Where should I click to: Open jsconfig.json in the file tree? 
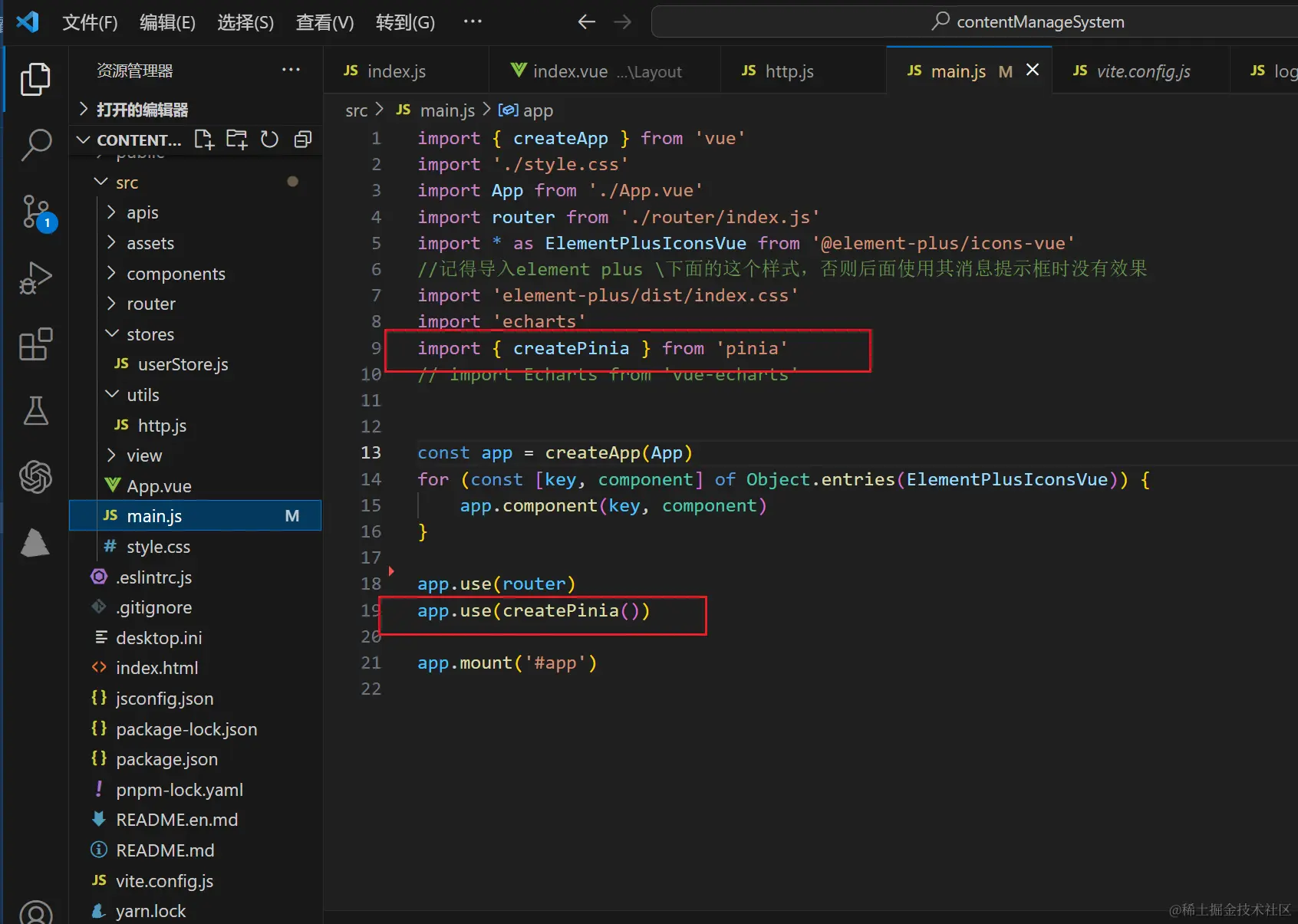[x=196, y=698]
